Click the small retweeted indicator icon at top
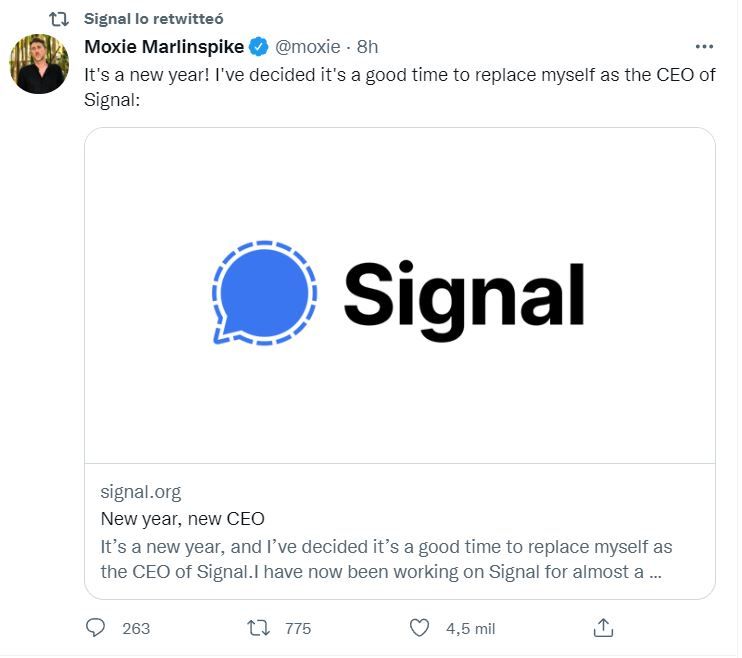This screenshot has width=742, height=658. tap(58, 17)
